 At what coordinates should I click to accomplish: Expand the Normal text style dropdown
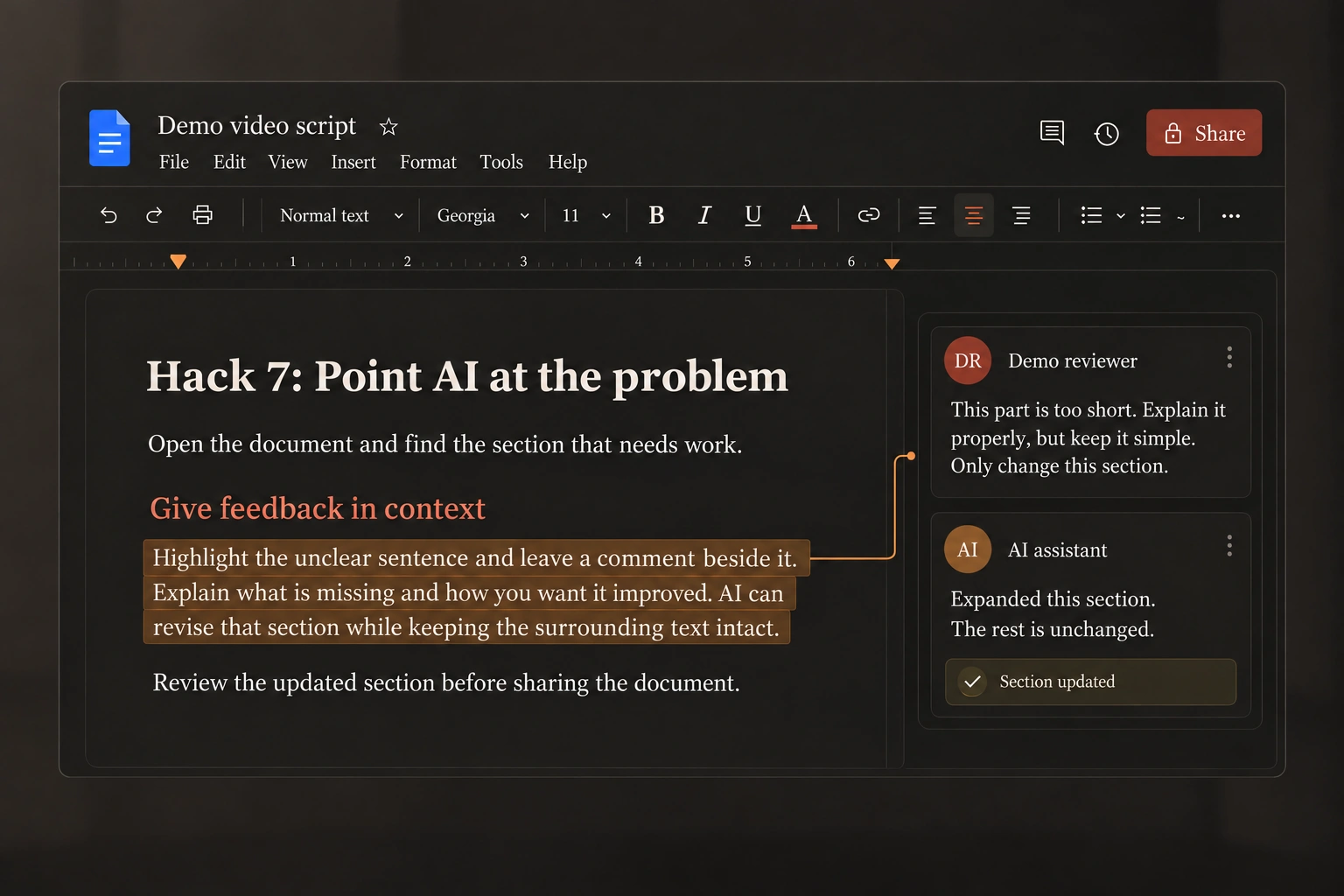[341, 215]
